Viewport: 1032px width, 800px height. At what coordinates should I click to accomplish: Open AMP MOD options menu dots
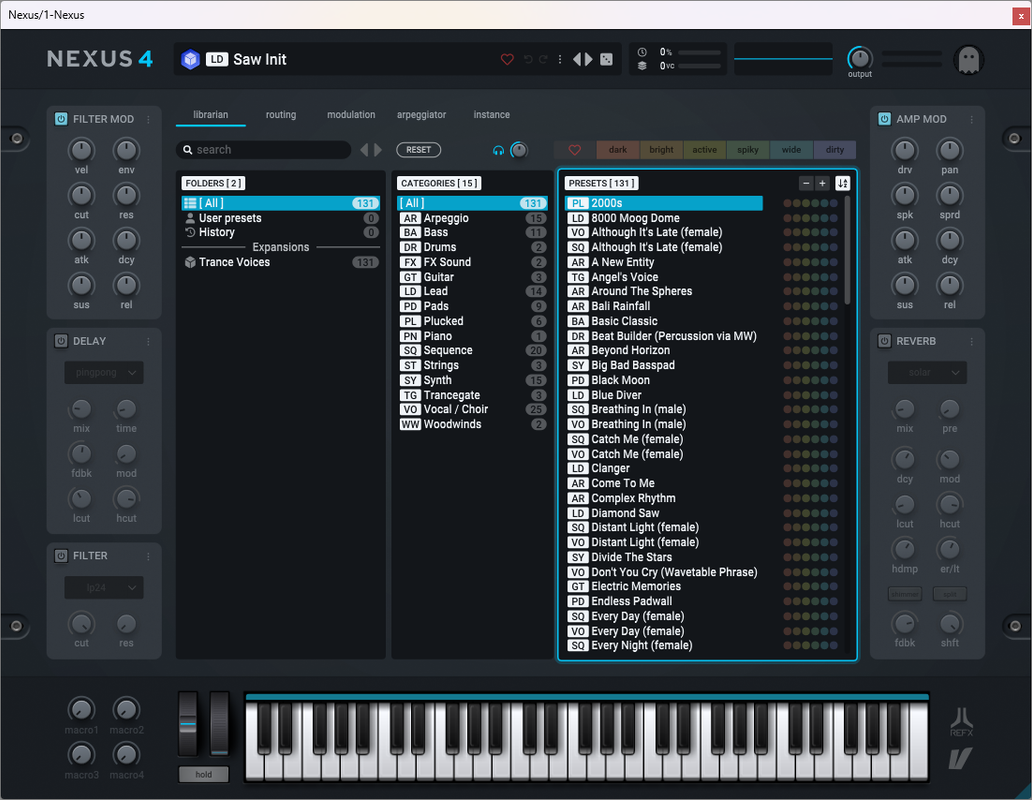click(971, 119)
